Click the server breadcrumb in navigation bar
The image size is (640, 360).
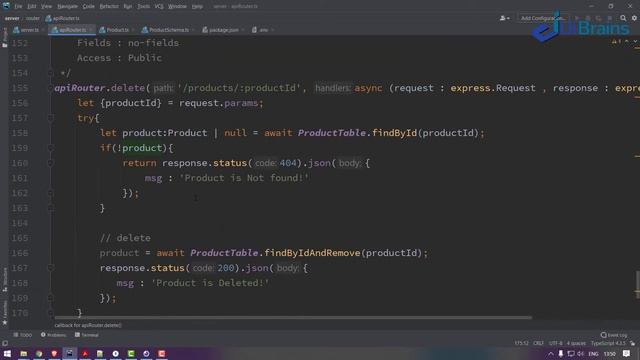tap(12, 18)
